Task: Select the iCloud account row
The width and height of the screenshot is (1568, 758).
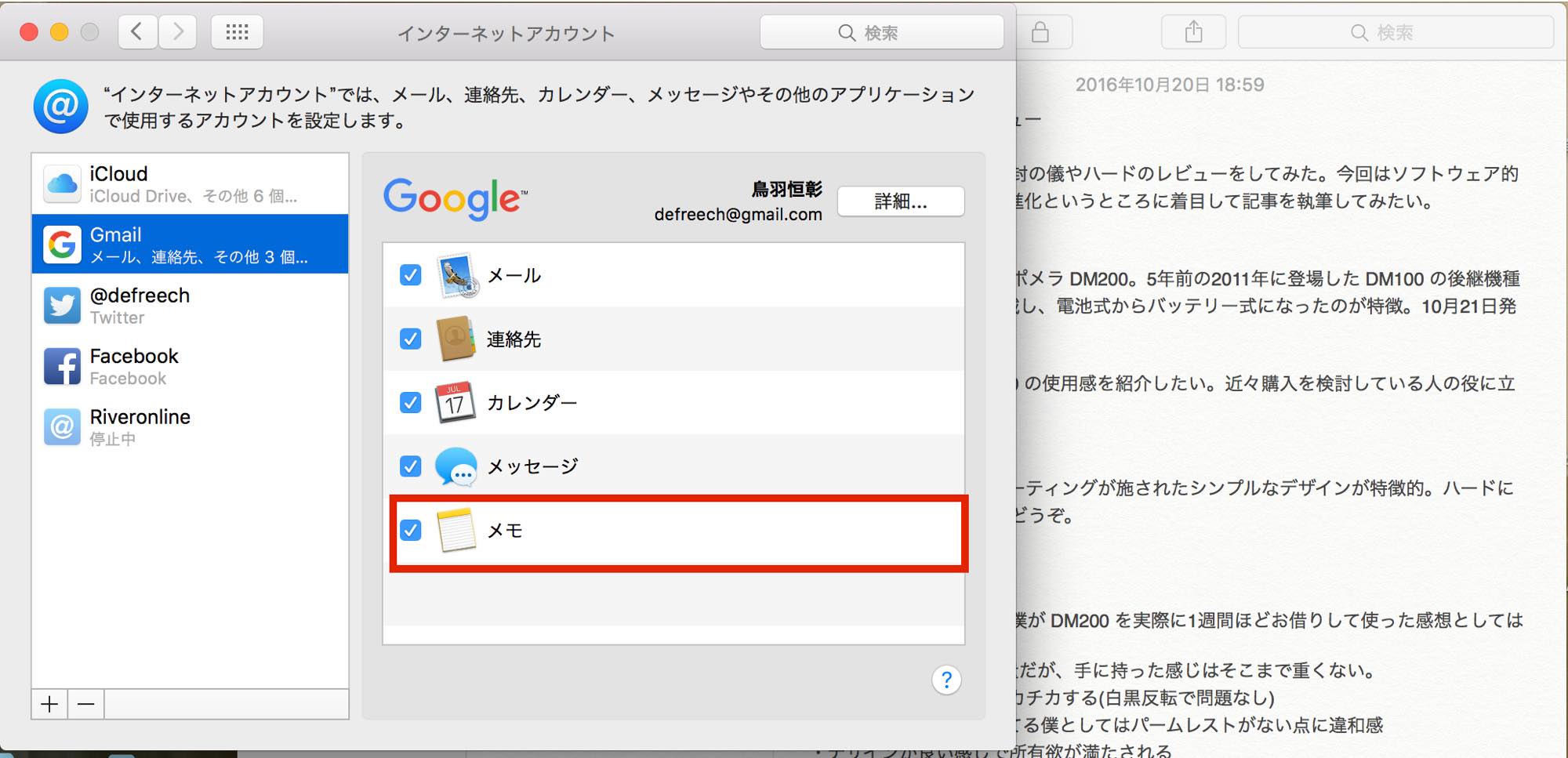Action: [x=190, y=183]
